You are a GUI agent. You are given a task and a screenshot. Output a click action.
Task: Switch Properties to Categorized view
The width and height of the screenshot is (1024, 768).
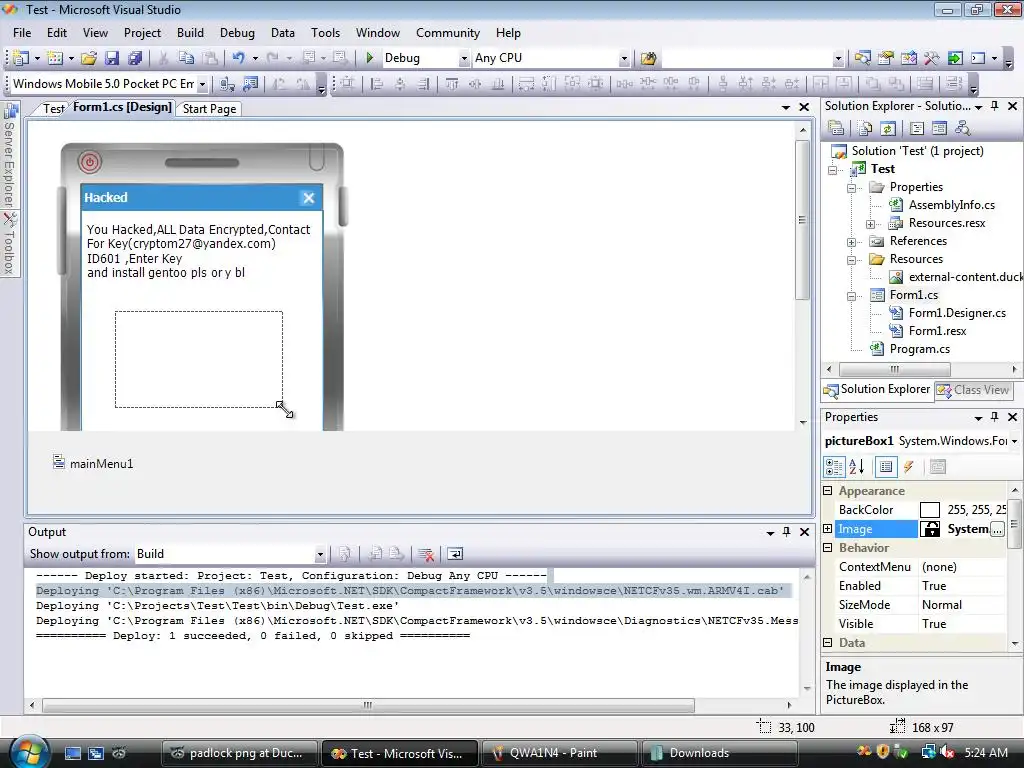835,466
